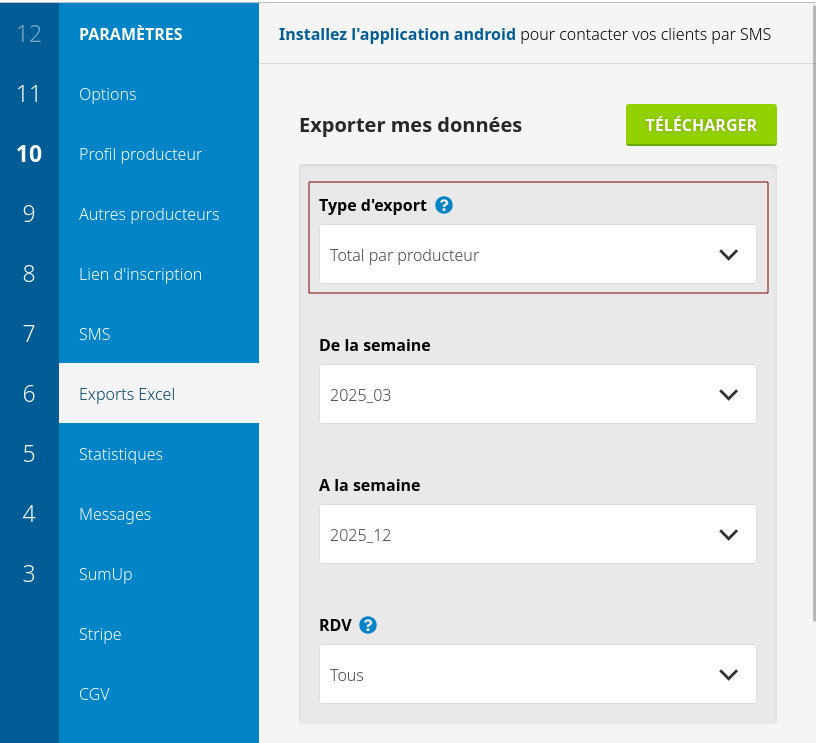Click the help icon beside RDV
The image size is (816, 743).
pos(368,625)
